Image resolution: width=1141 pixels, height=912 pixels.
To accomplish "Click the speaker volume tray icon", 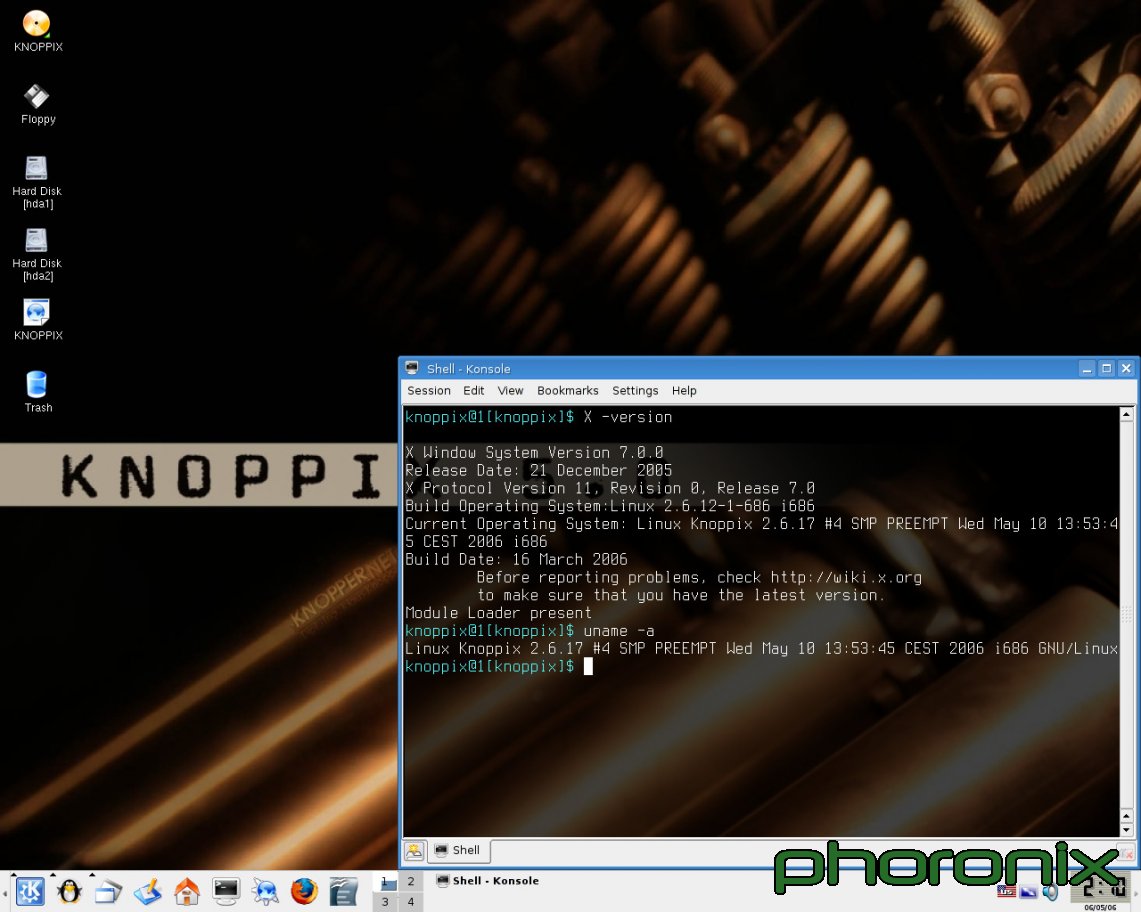I will pyautogui.click(x=1050, y=892).
